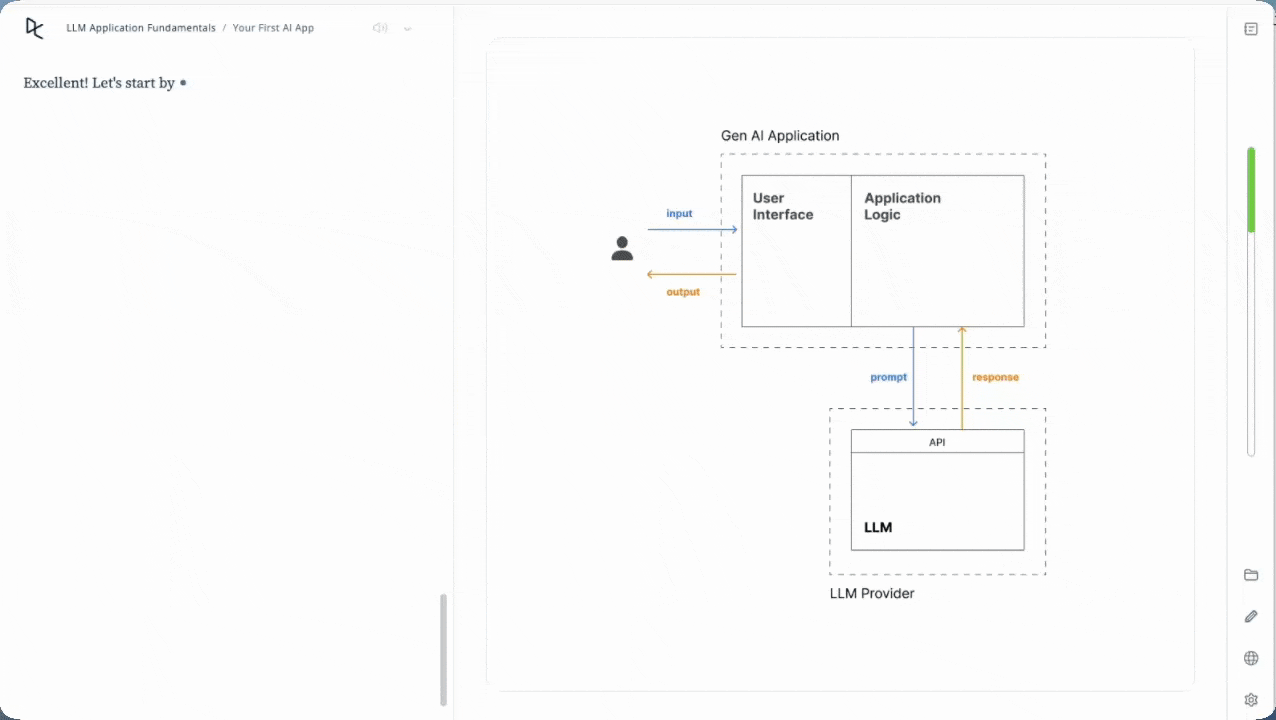Open the folder icon in right sidebar
The image size is (1276, 720).
pos(1251,575)
